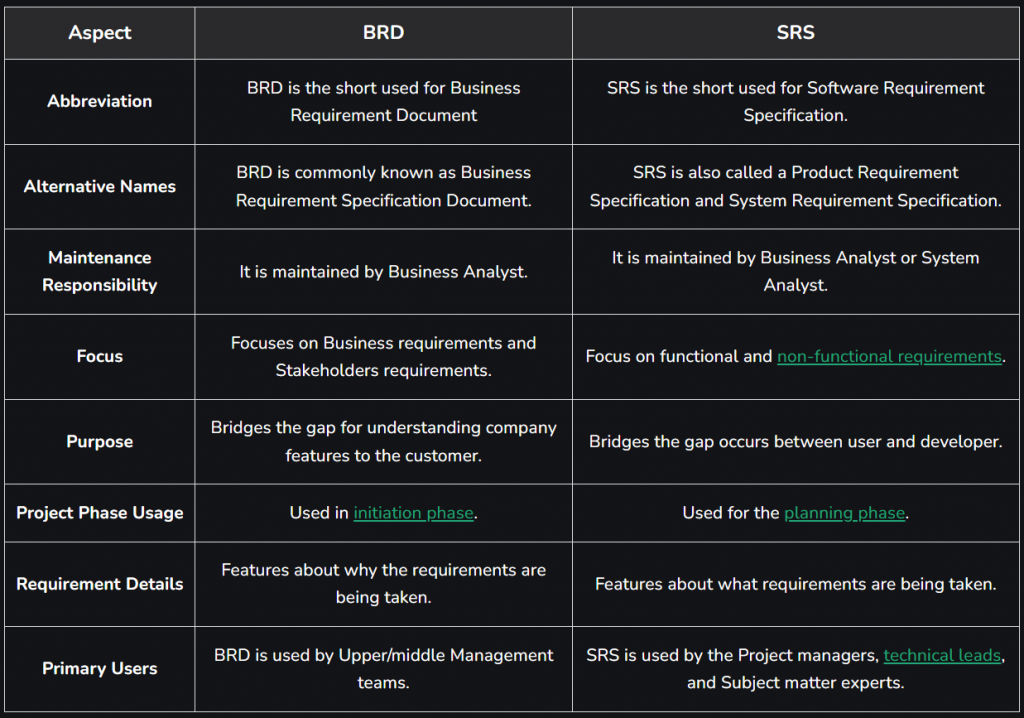Click the cell about user and developer gap
1024x718 pixels.
tap(795, 442)
